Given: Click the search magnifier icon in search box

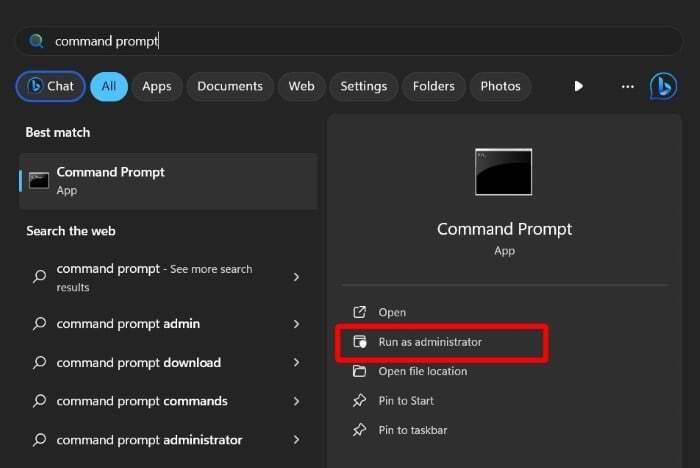Looking at the screenshot, I should (36, 41).
